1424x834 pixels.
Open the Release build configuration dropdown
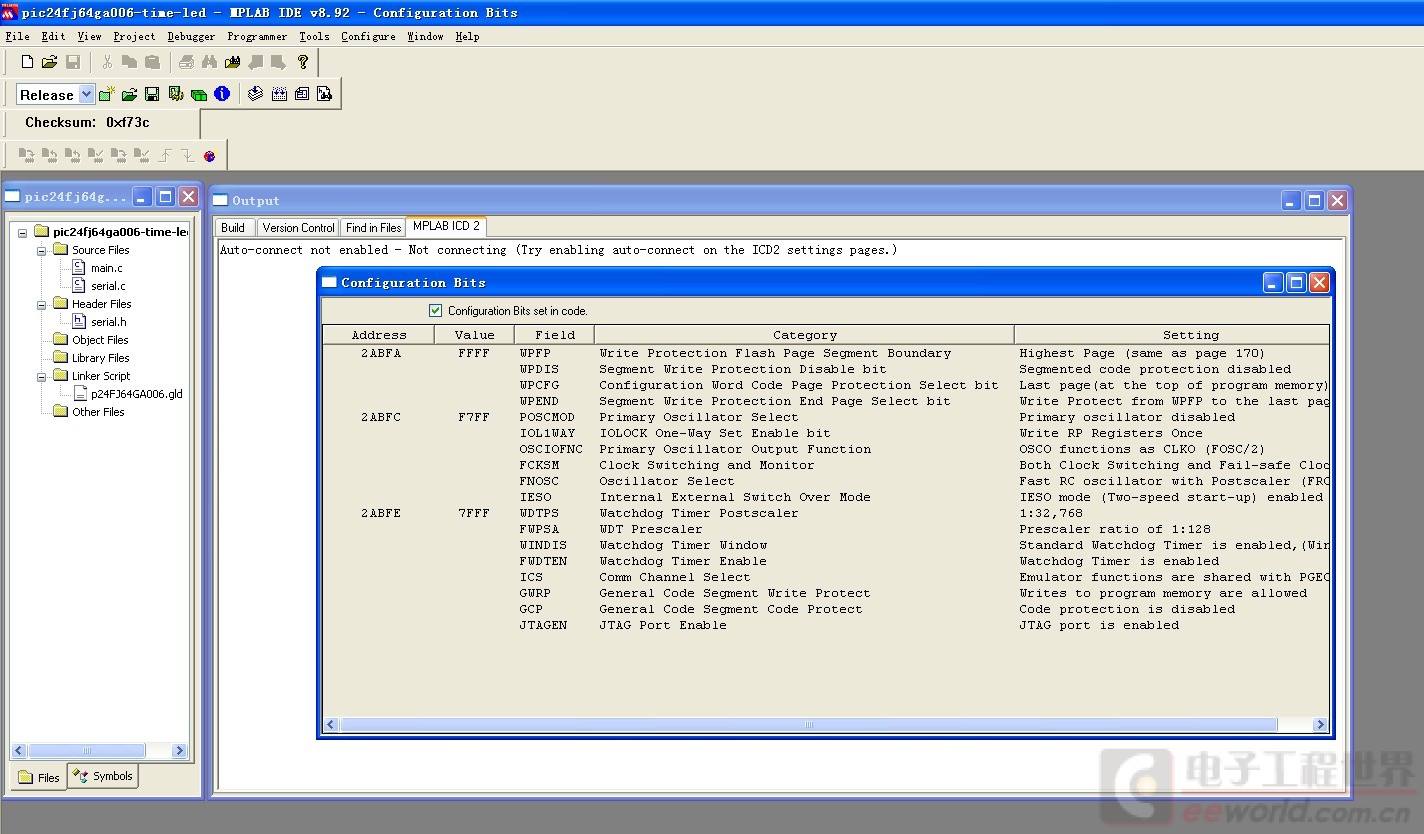pos(86,94)
